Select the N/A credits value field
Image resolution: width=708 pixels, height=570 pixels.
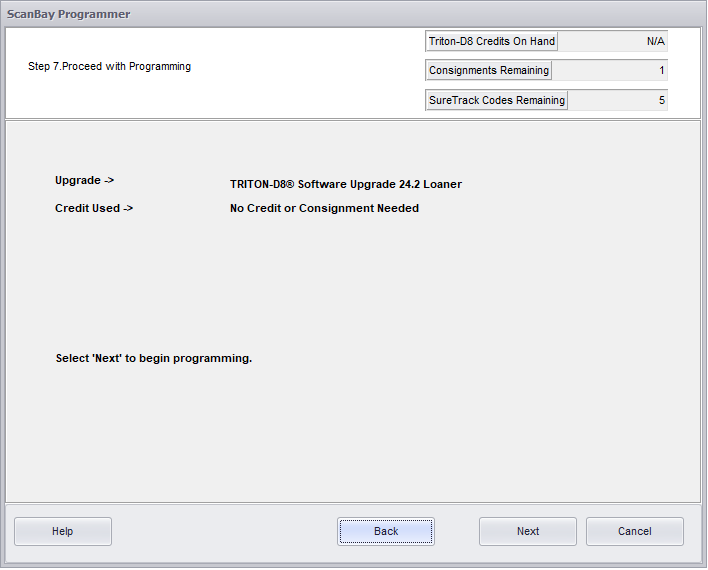612,41
